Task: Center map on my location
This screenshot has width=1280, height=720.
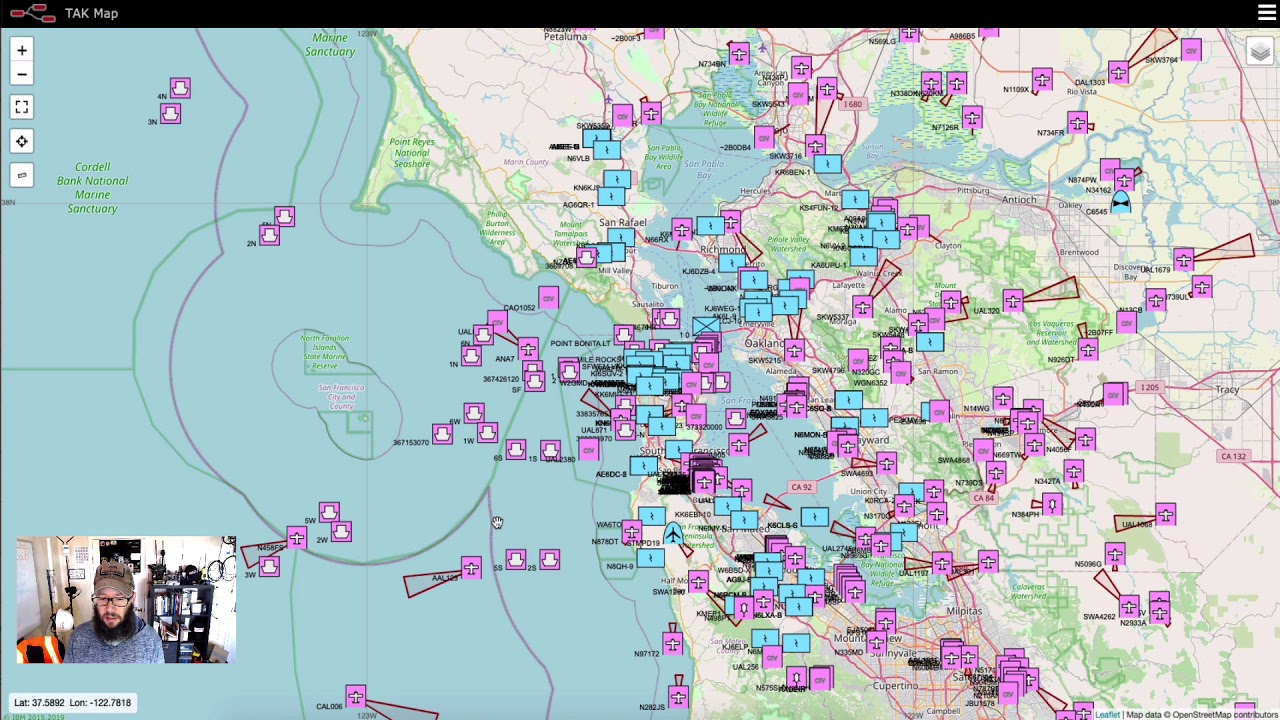Action: 21,141
